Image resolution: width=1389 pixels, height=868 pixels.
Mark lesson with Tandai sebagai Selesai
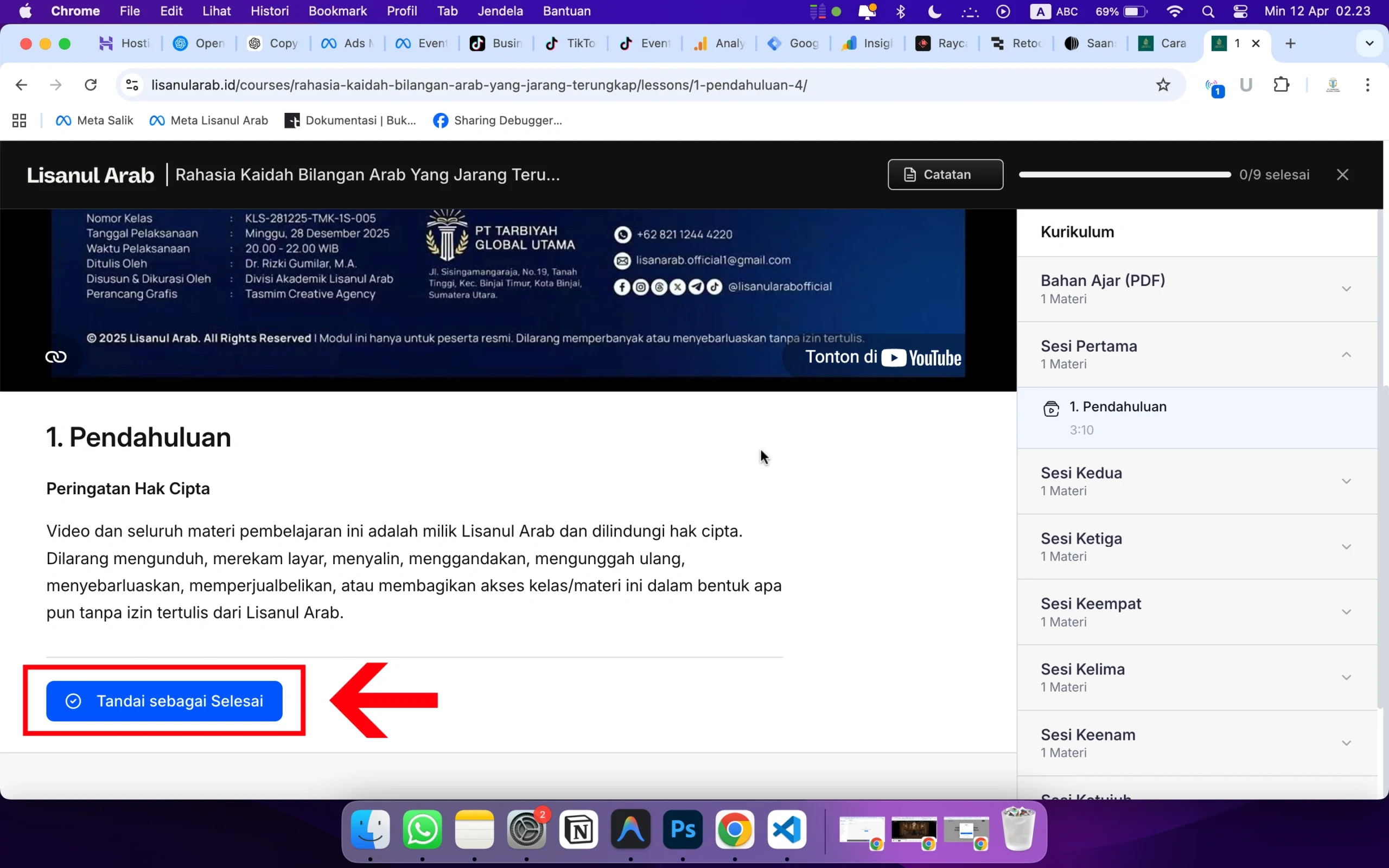[164, 701]
